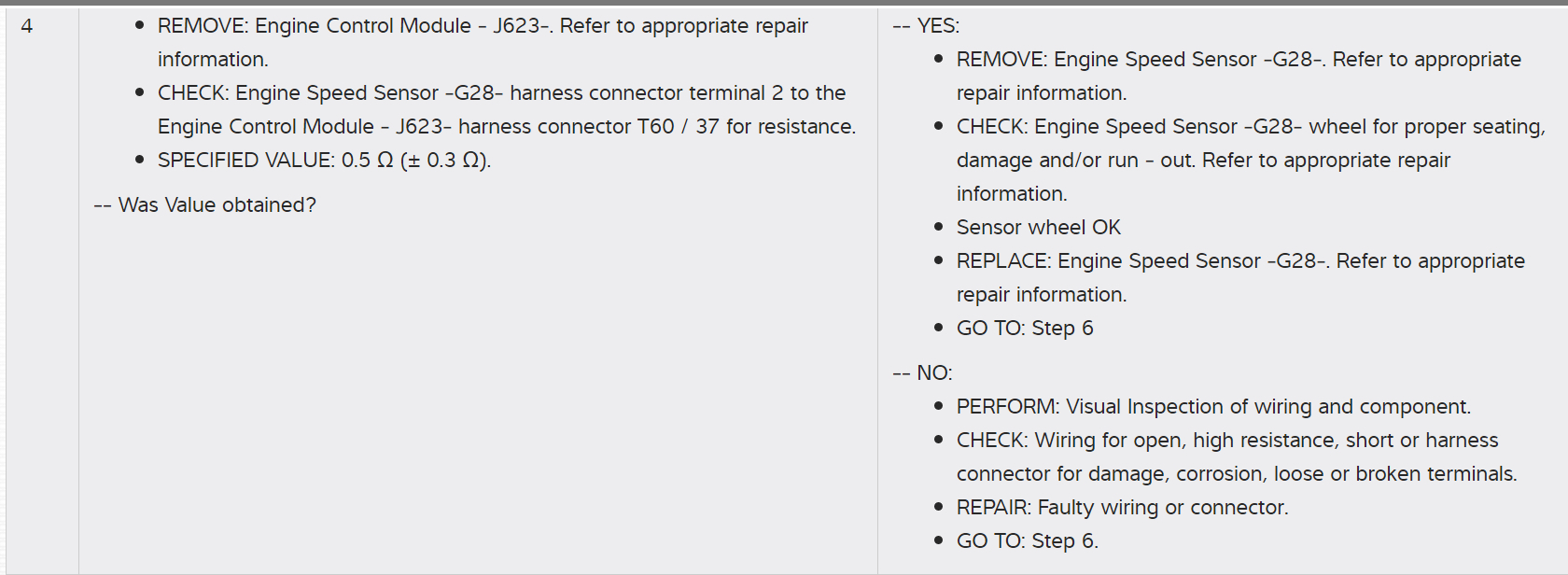Click the '-- YES:' heading
The image size is (1568, 575).
pos(926,26)
